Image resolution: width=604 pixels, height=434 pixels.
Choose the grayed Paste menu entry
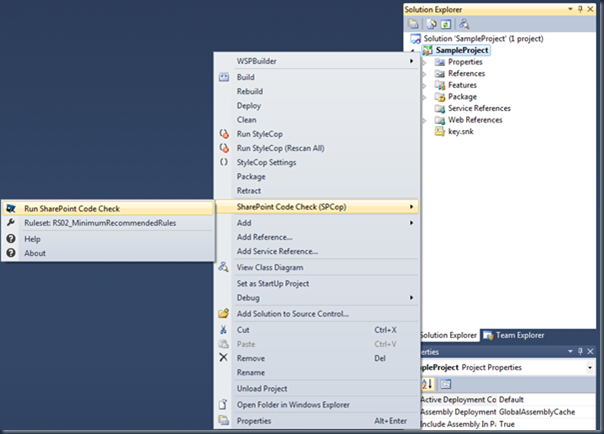(246, 344)
